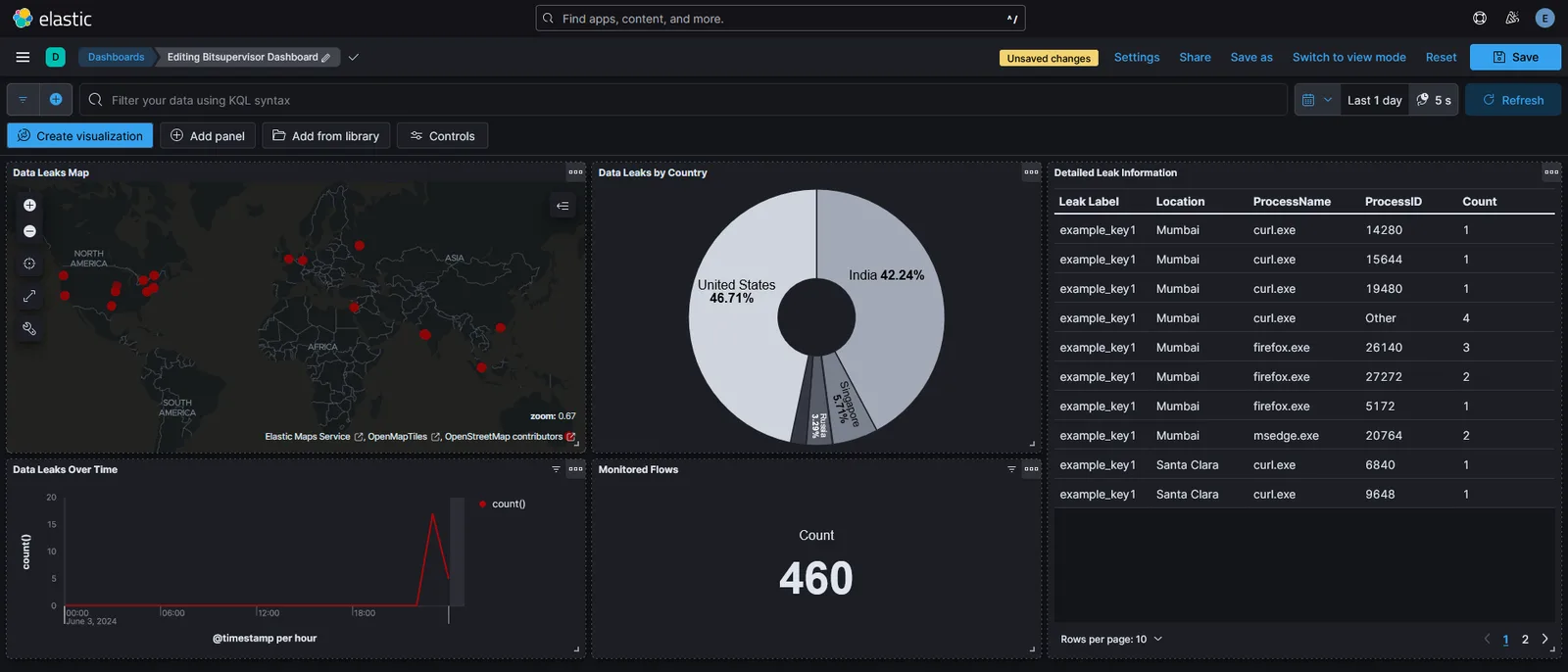The image size is (1568, 672).
Task: Go to table page 2
Action: (x=1525, y=640)
